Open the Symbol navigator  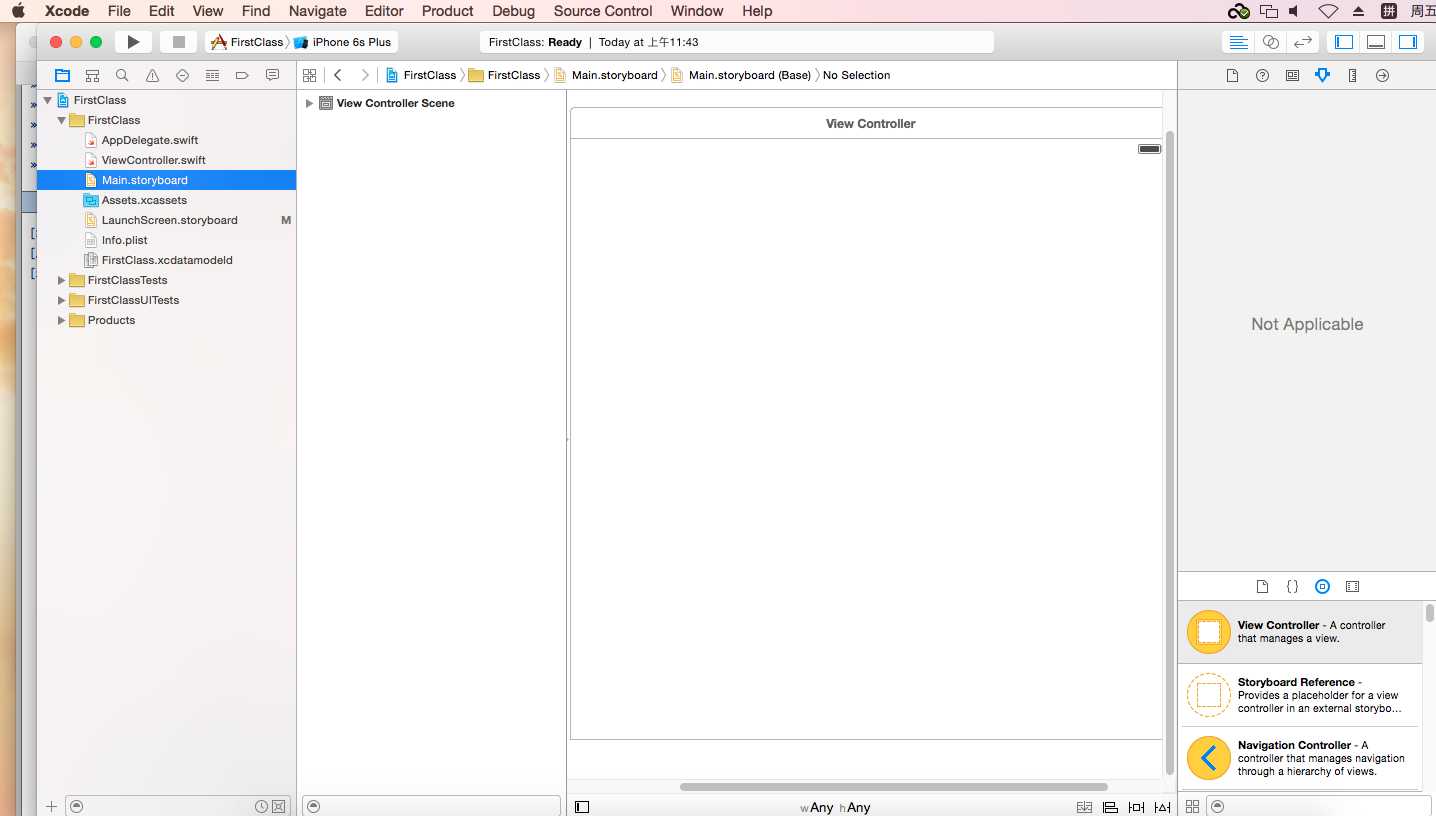tap(92, 75)
